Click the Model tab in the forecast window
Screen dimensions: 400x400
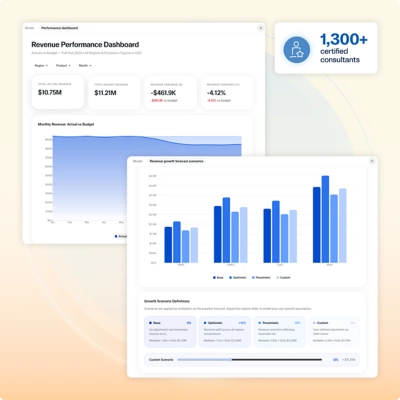click(138, 161)
